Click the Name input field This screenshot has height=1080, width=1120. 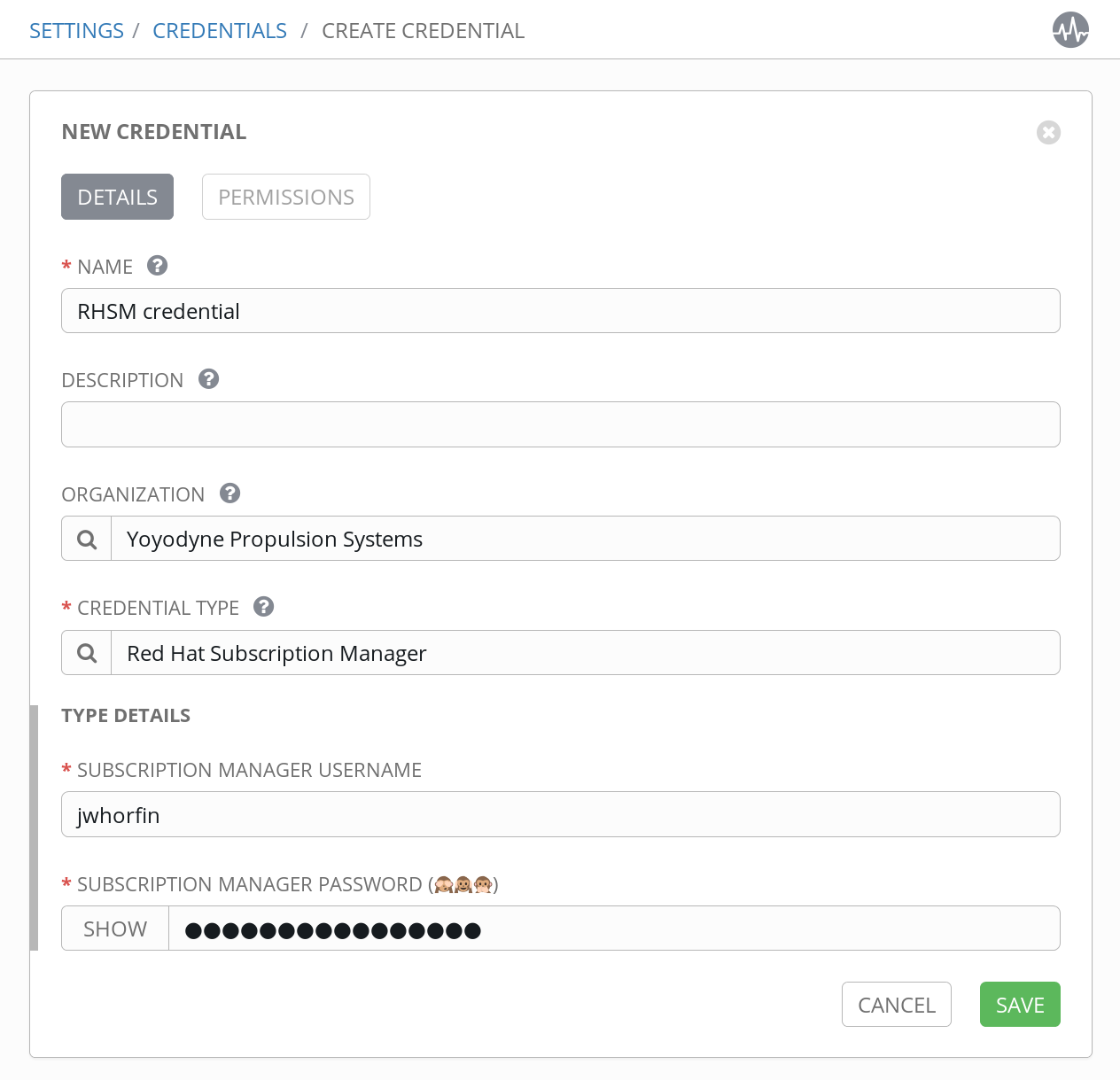point(560,311)
